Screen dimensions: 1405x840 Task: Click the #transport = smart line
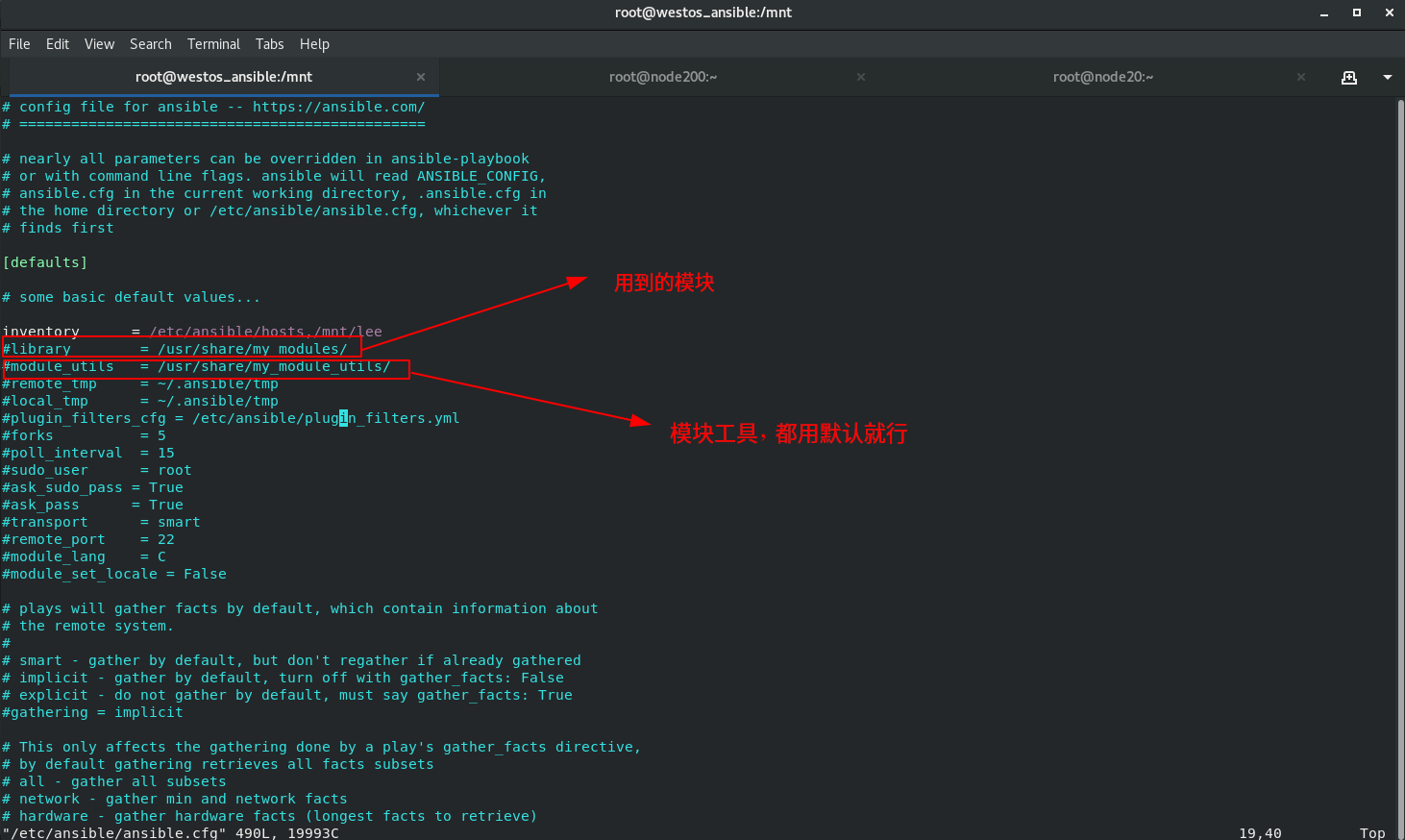(x=101, y=522)
